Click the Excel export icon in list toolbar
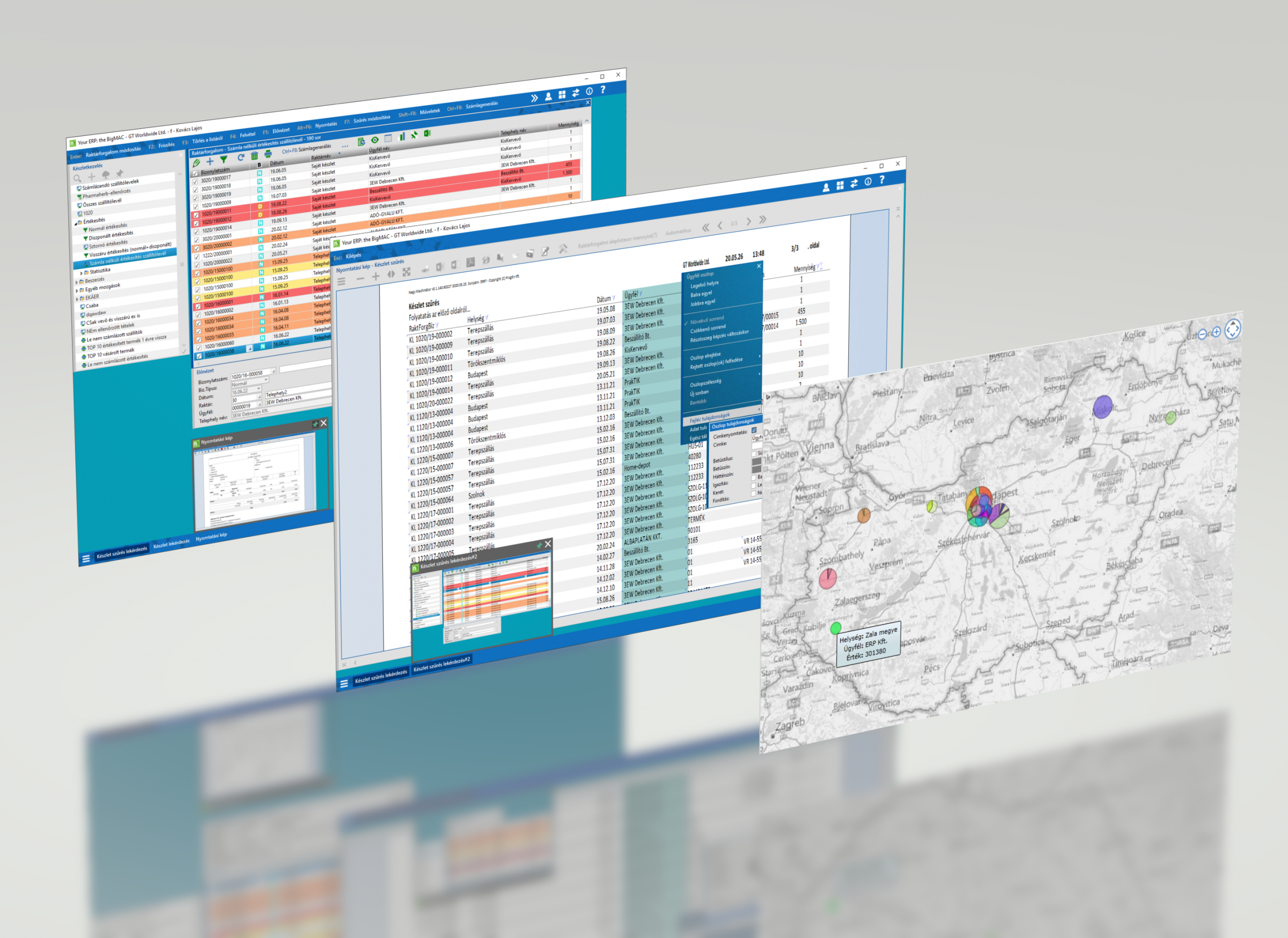This screenshot has width=1288, height=938. (x=427, y=133)
